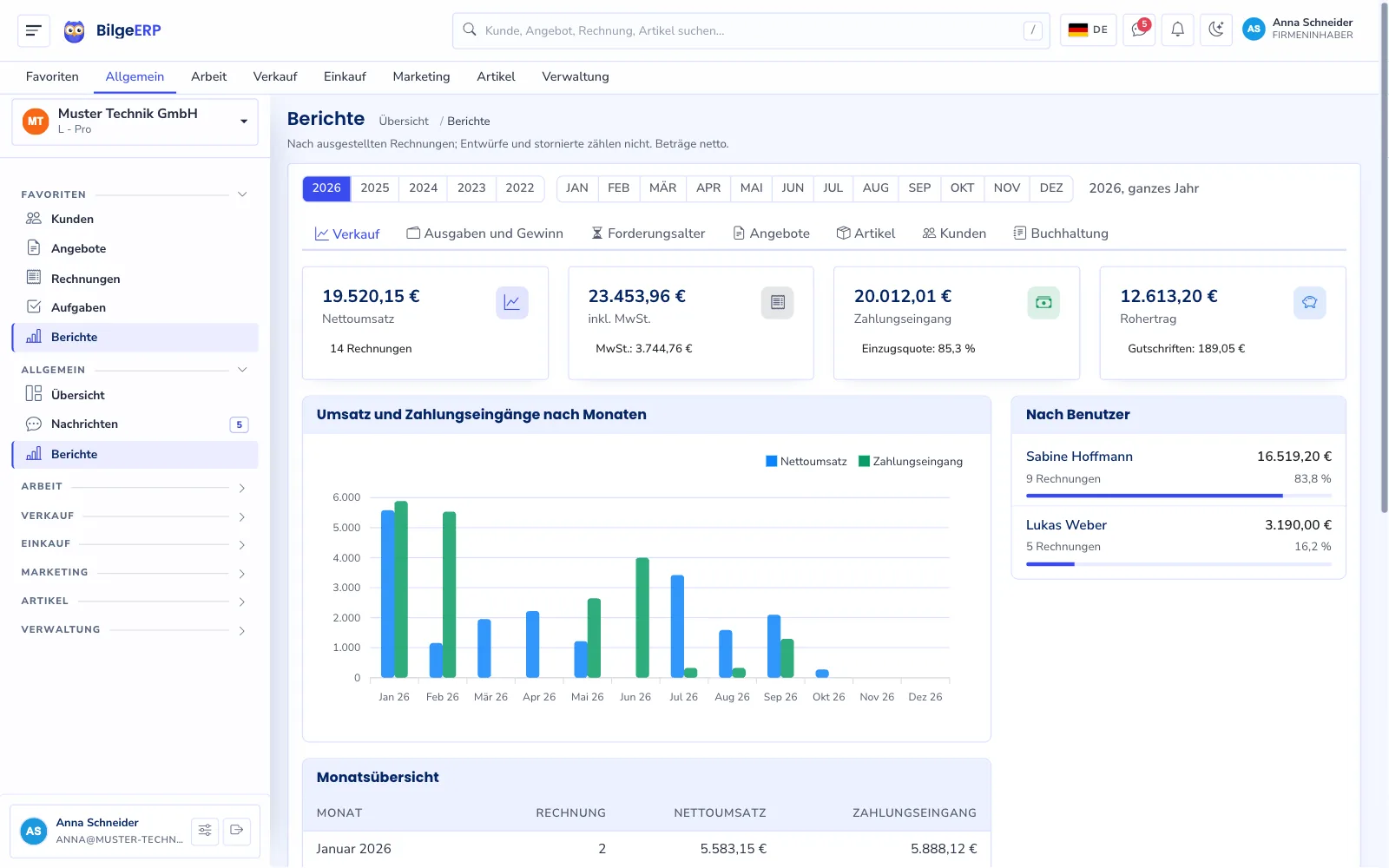1389x868 pixels.
Task: Open the chat messages icon with badge
Action: tap(1139, 30)
